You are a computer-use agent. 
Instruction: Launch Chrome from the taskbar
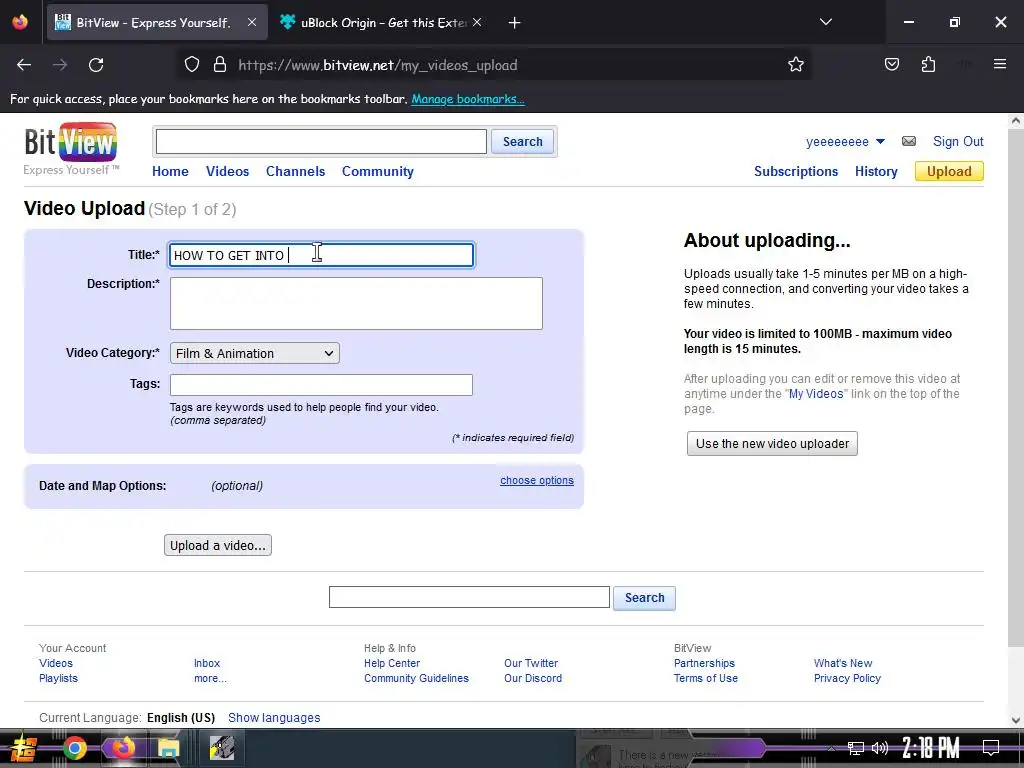click(x=74, y=748)
